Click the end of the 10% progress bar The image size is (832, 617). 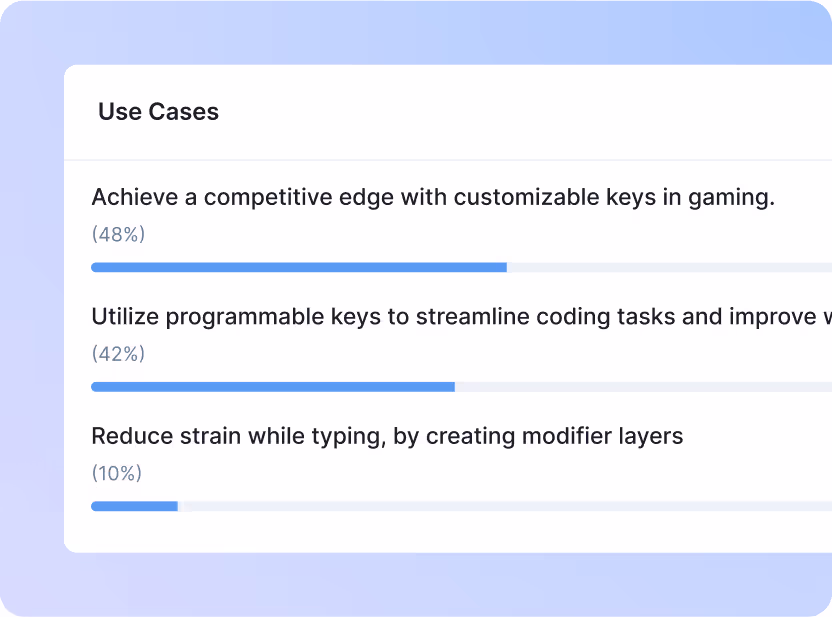(x=175, y=506)
